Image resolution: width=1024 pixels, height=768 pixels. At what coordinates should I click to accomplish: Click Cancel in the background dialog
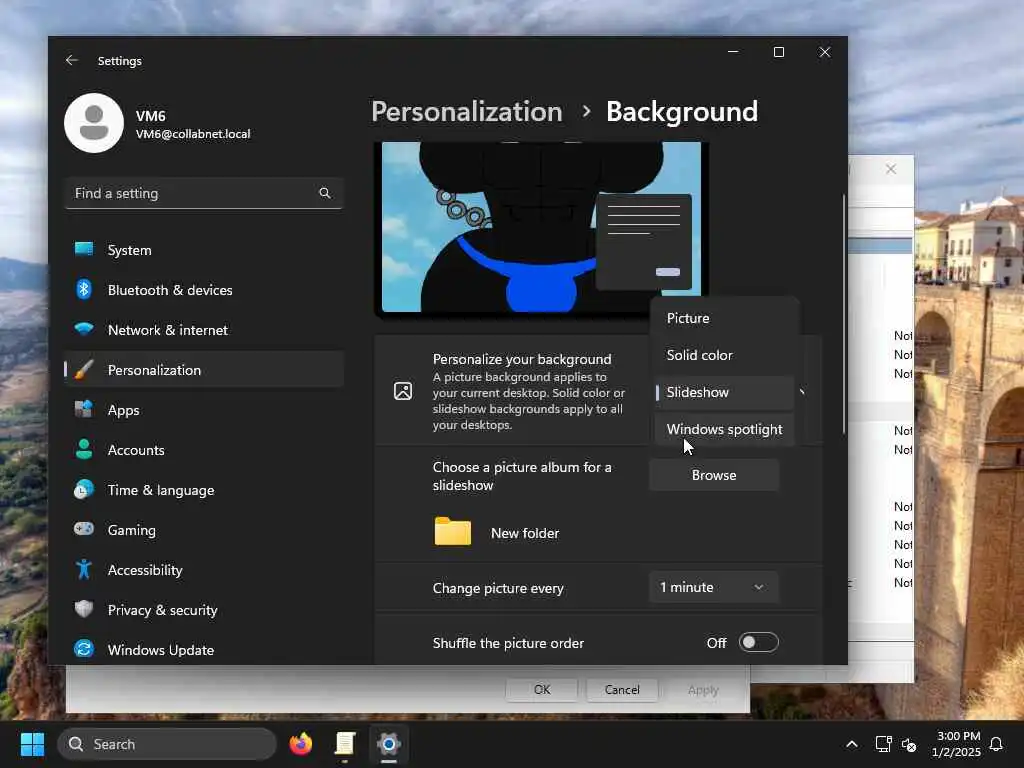(x=622, y=690)
